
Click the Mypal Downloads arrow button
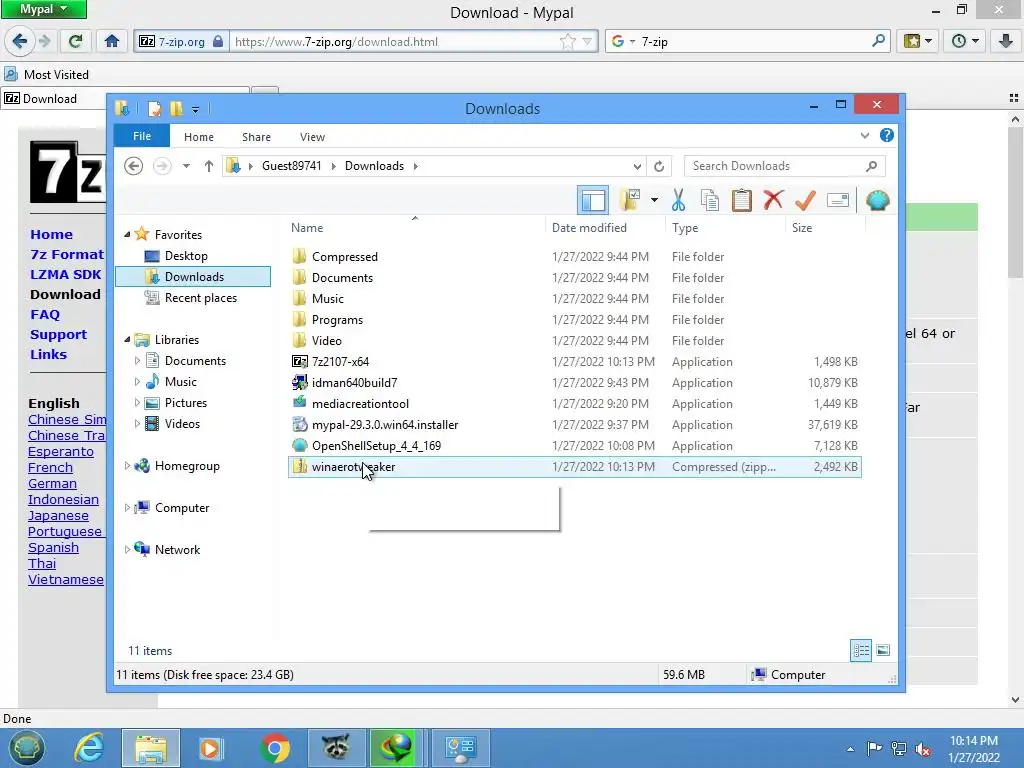pos(1006,41)
